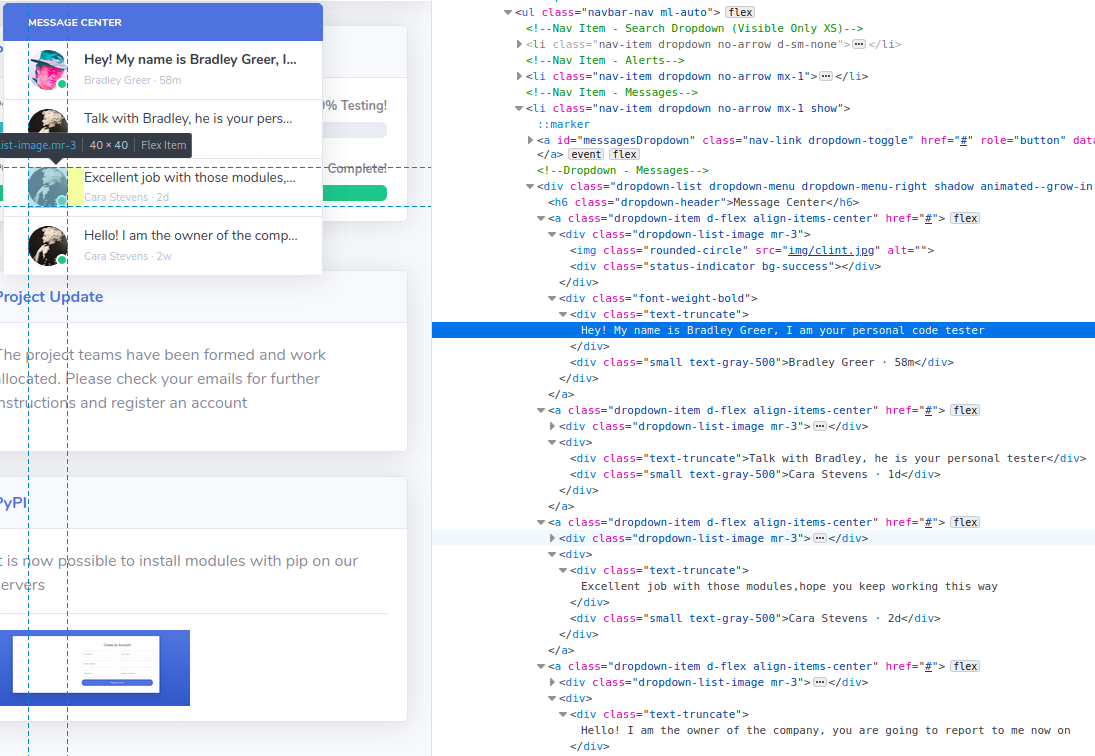The image size is (1095, 756).
Task: Click the green "Complete!" progress bar
Action: 200,193
